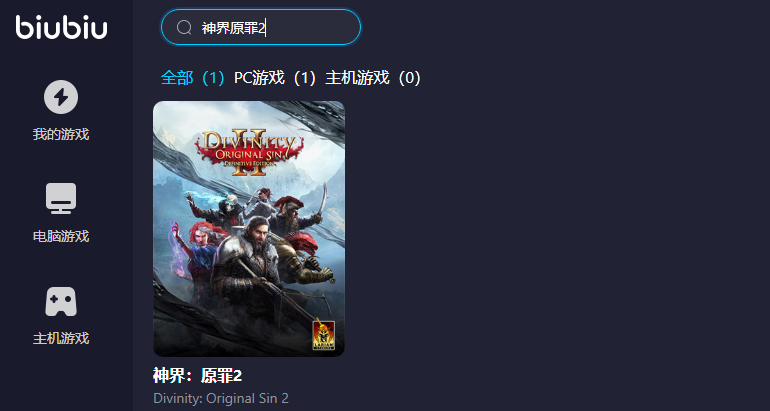This screenshot has width=770, height=411.
Task: Click the Larian Studios badge on cover
Action: [x=324, y=335]
